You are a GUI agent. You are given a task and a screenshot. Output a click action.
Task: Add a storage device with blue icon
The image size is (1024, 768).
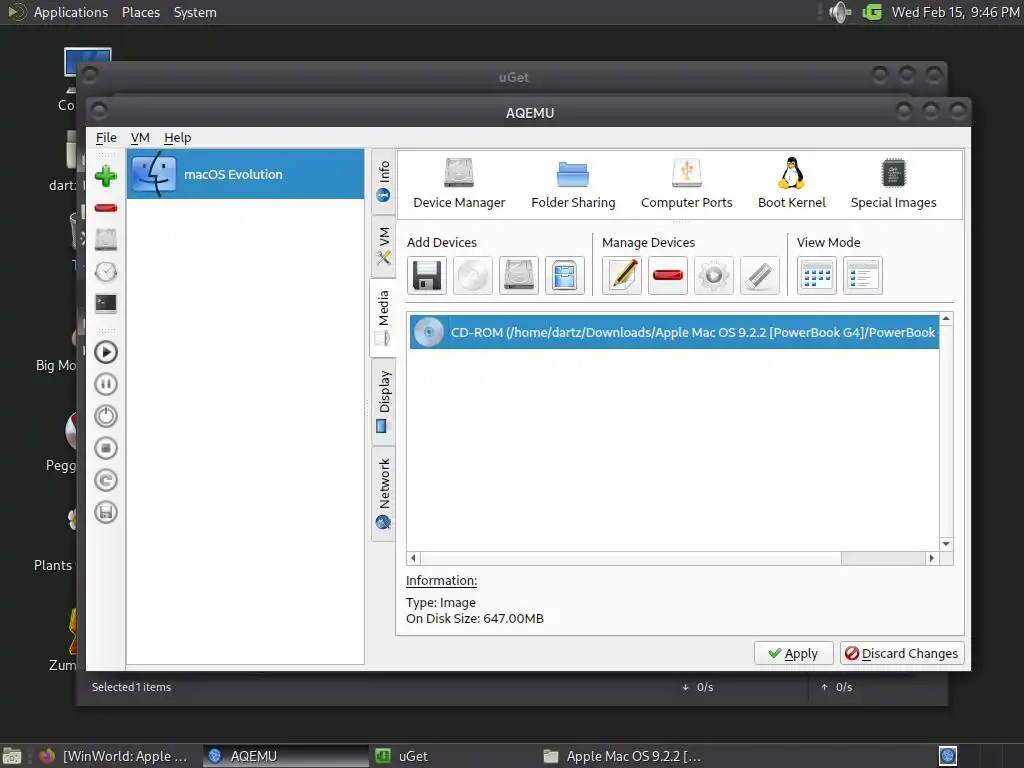[564, 276]
